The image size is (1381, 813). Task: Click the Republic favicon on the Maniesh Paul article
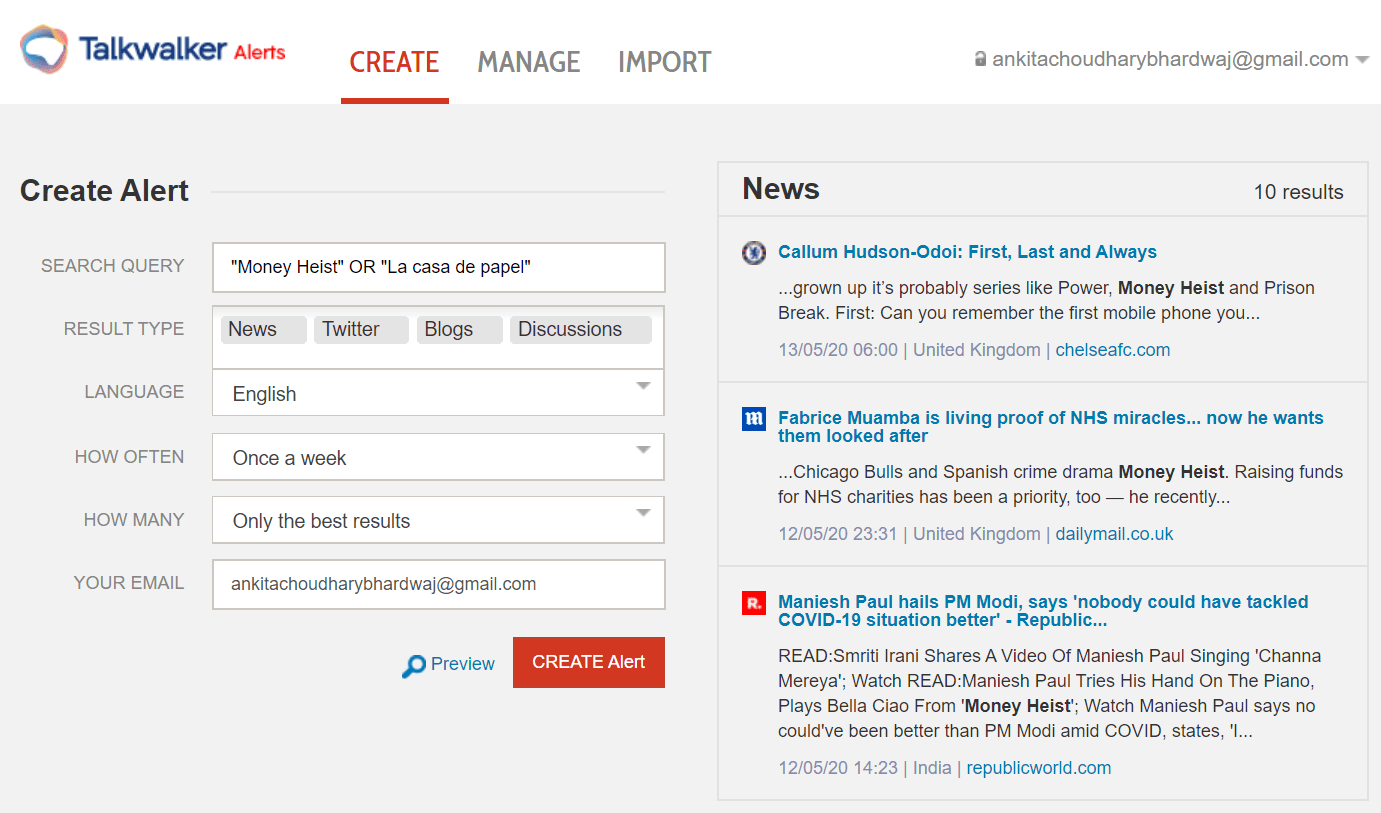[753, 603]
